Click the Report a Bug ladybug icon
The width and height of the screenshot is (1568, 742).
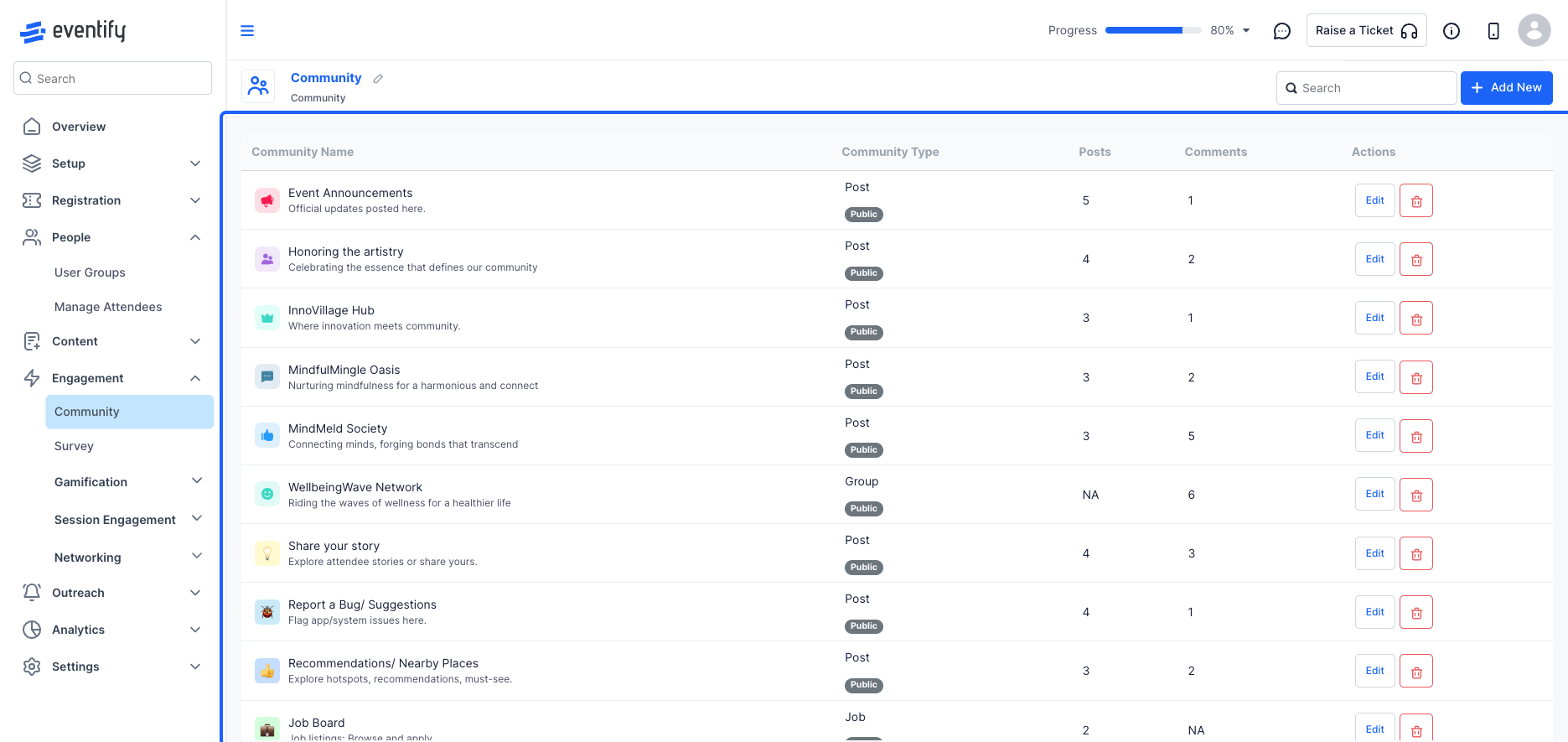267,612
